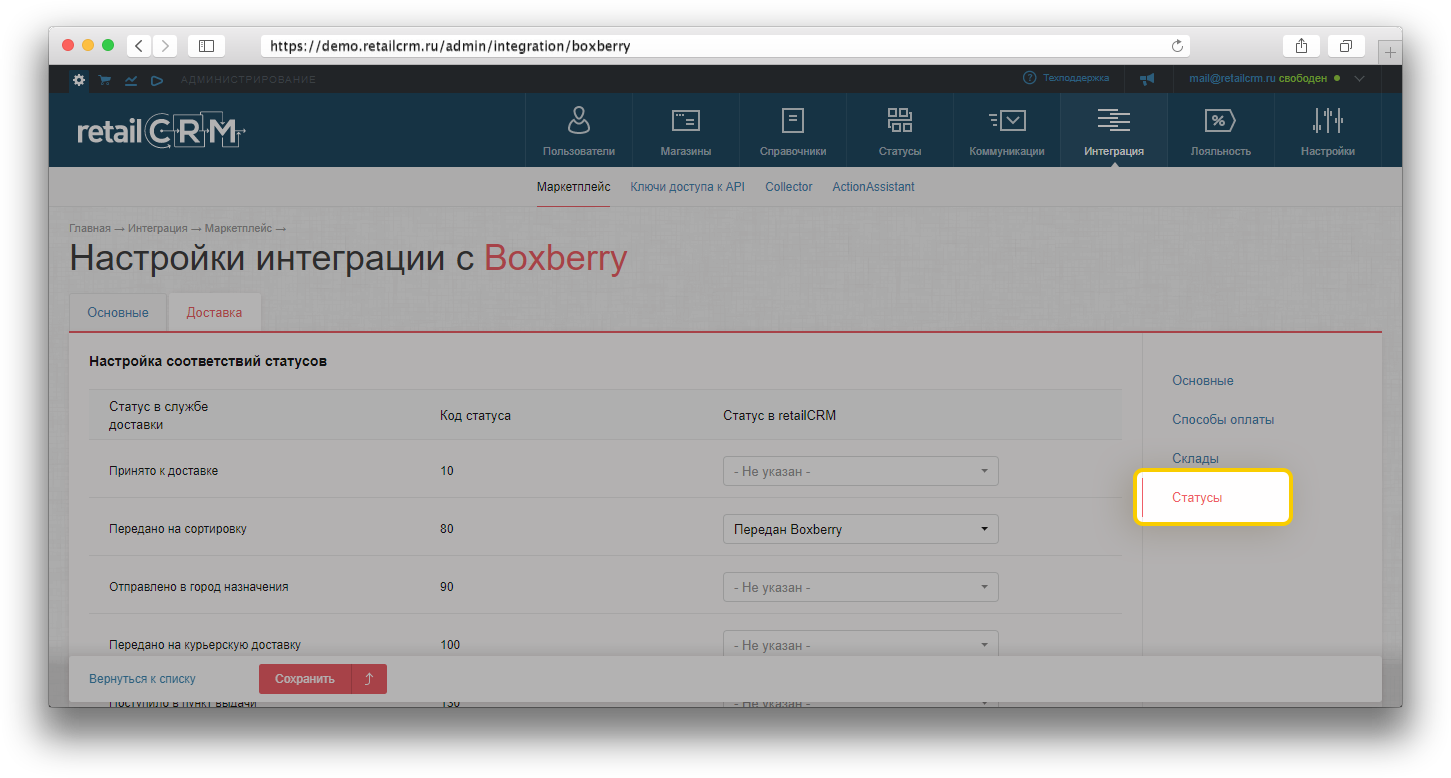Screen dimensions: 1451x778
Task: Click the Техподдержка help link
Action: point(1066,78)
